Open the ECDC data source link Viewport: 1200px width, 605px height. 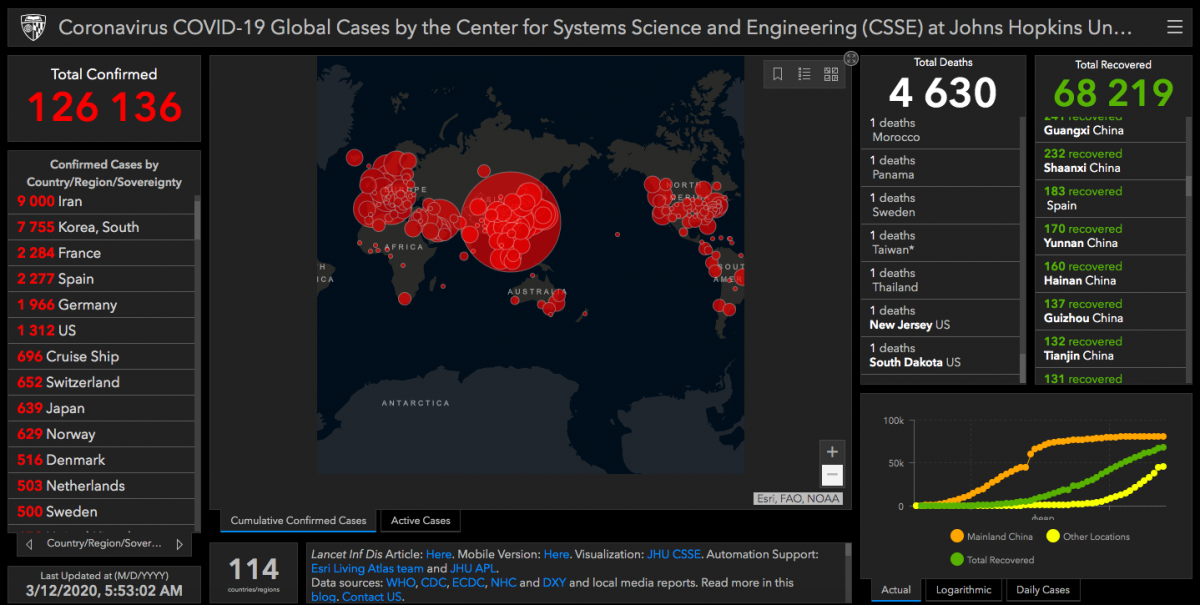468,582
